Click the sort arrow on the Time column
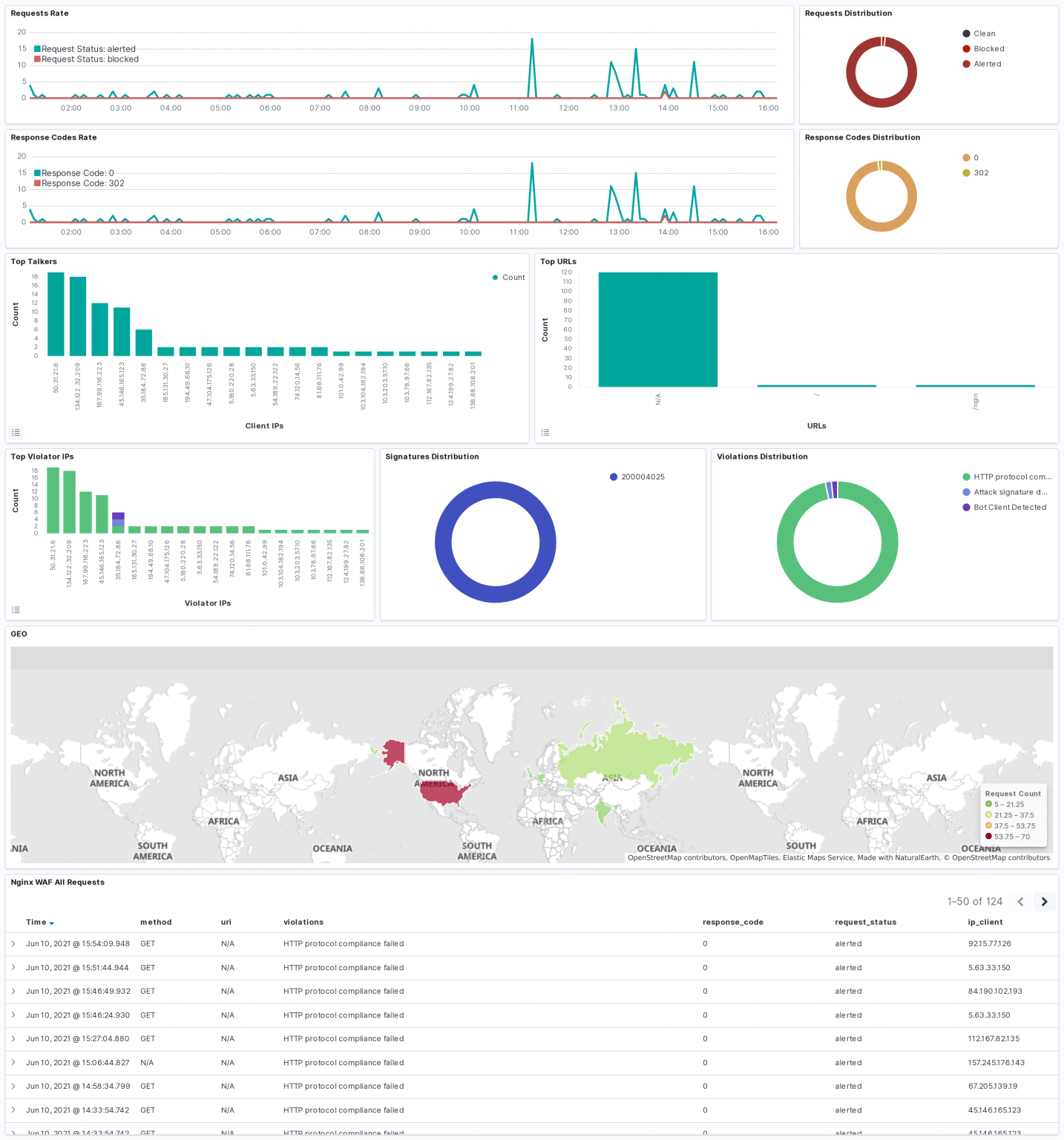The width and height of the screenshot is (1064, 1140). [51, 923]
